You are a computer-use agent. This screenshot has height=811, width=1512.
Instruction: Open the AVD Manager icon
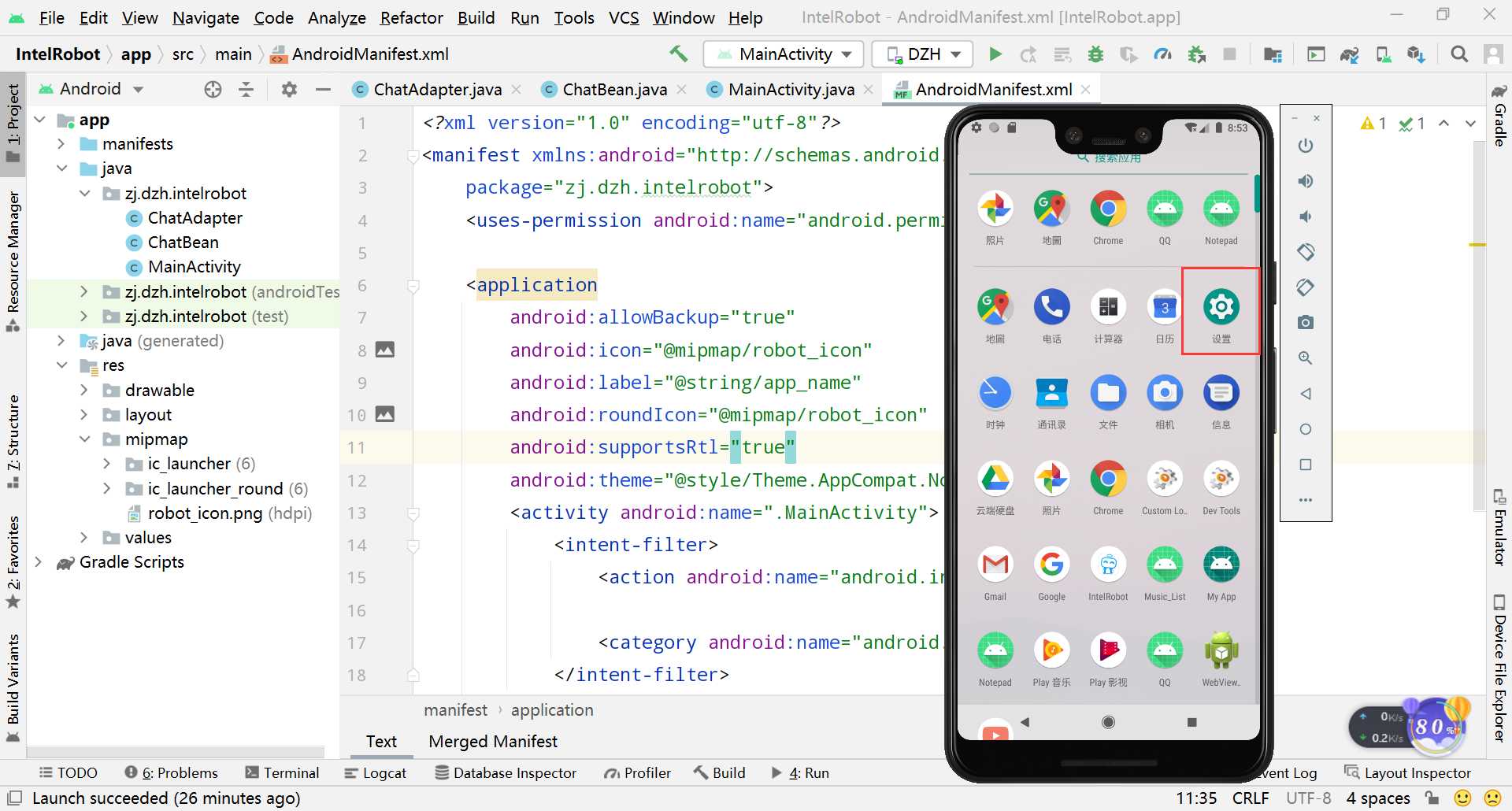[1383, 54]
